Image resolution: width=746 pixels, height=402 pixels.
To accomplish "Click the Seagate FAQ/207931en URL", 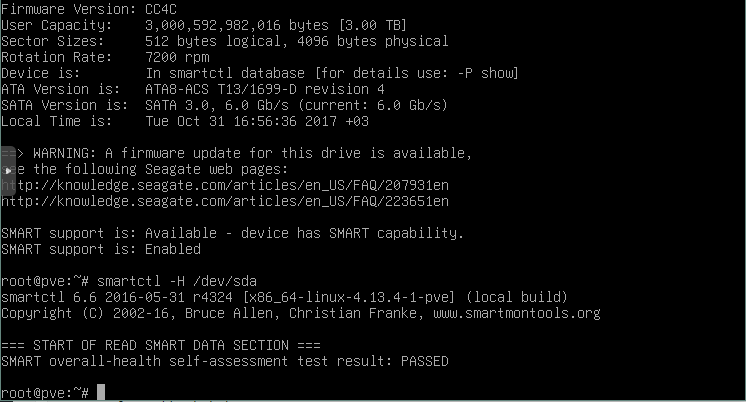I will point(225,185).
